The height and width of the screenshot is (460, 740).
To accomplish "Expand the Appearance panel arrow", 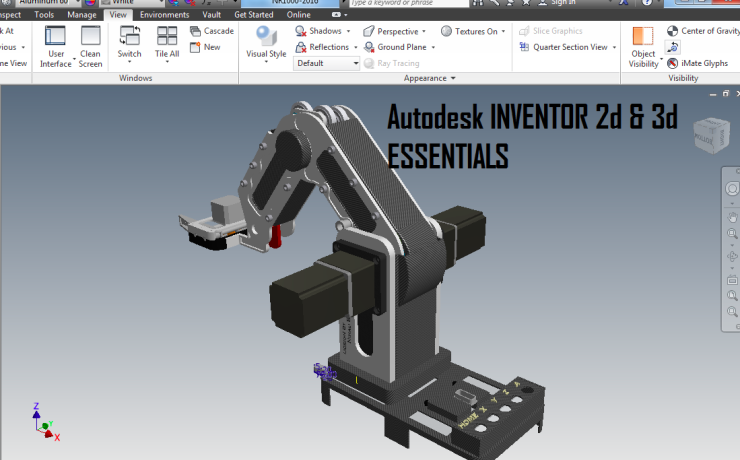I will click(x=453, y=78).
